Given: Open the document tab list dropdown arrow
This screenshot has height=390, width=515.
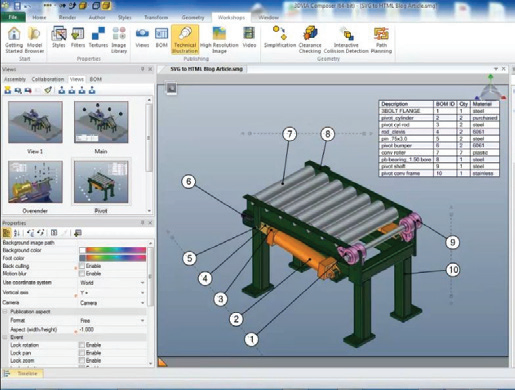Looking at the screenshot, I should pyautogui.click(x=496, y=69).
